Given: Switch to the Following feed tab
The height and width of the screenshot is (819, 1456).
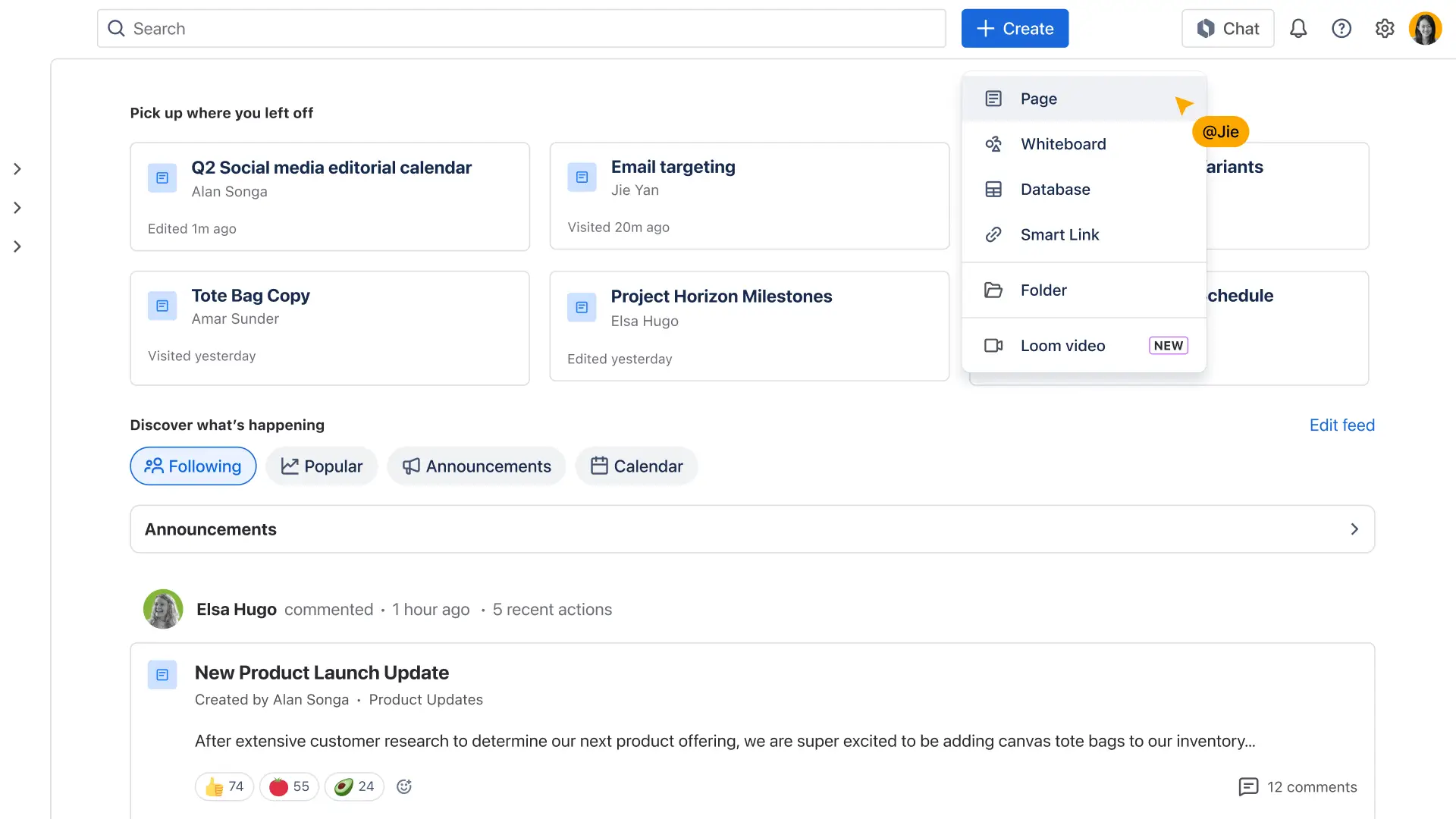Looking at the screenshot, I should point(193,466).
